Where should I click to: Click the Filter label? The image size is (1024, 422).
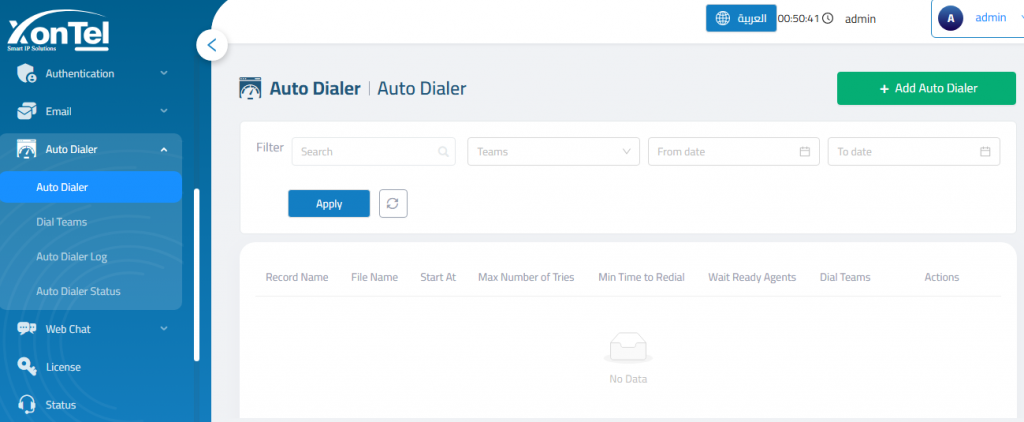[270, 148]
